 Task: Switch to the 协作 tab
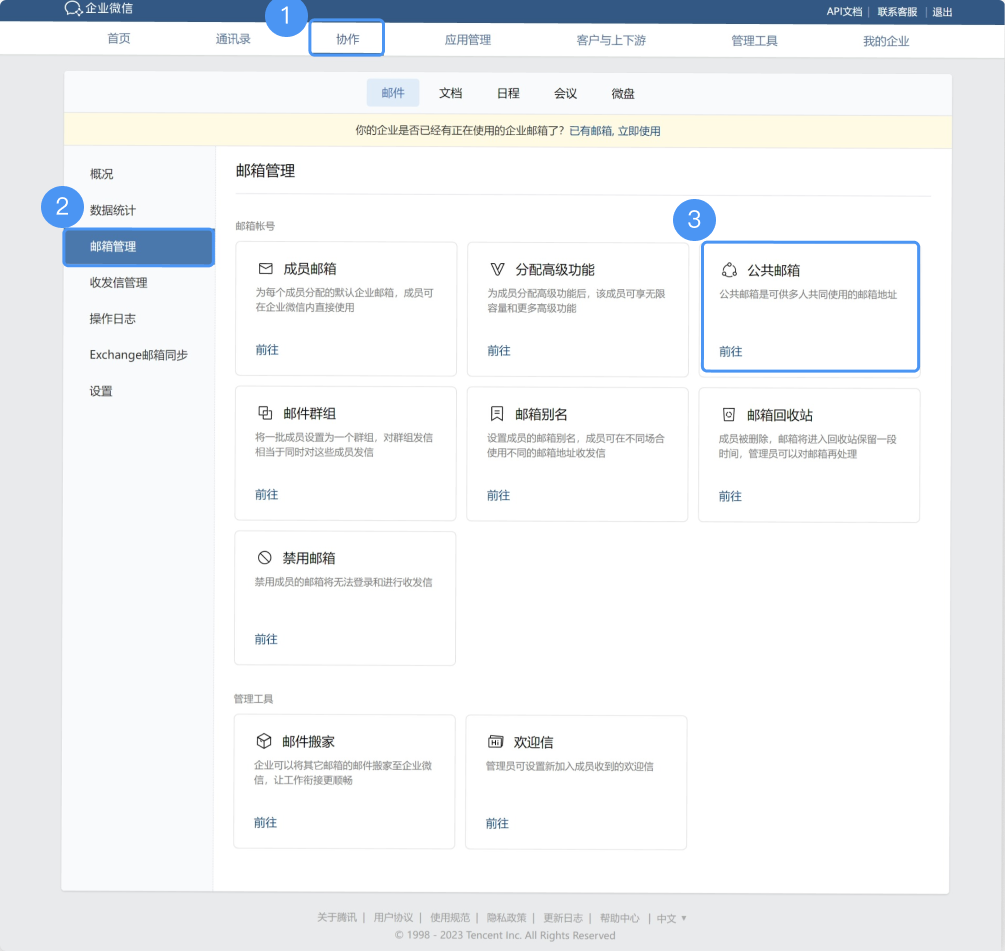click(347, 39)
